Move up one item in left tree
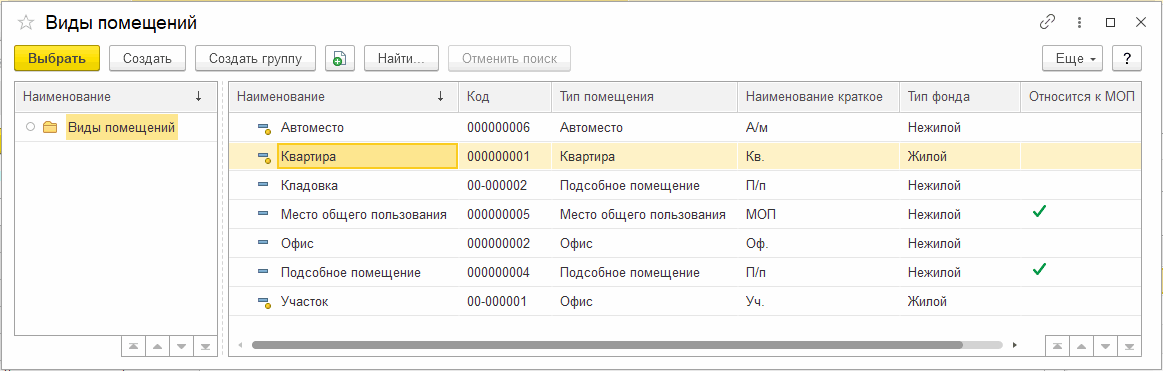Screen dimensions: 1163x371 click(x=157, y=347)
